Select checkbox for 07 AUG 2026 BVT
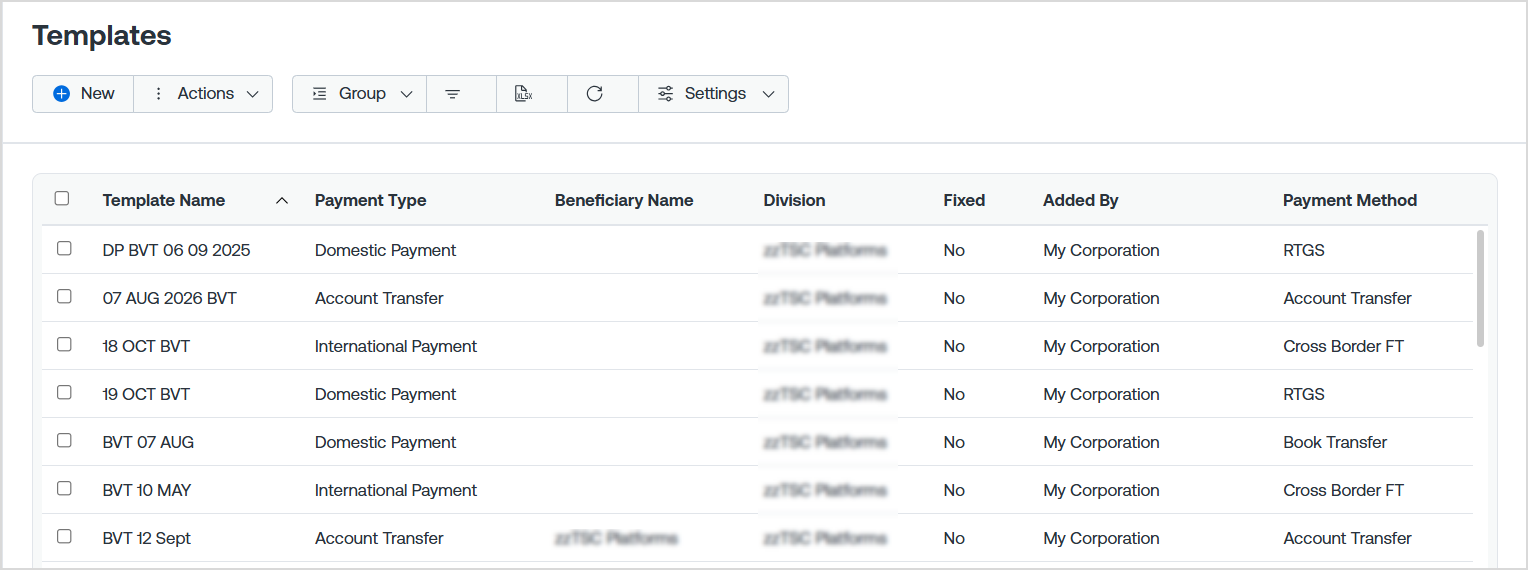 tap(64, 297)
